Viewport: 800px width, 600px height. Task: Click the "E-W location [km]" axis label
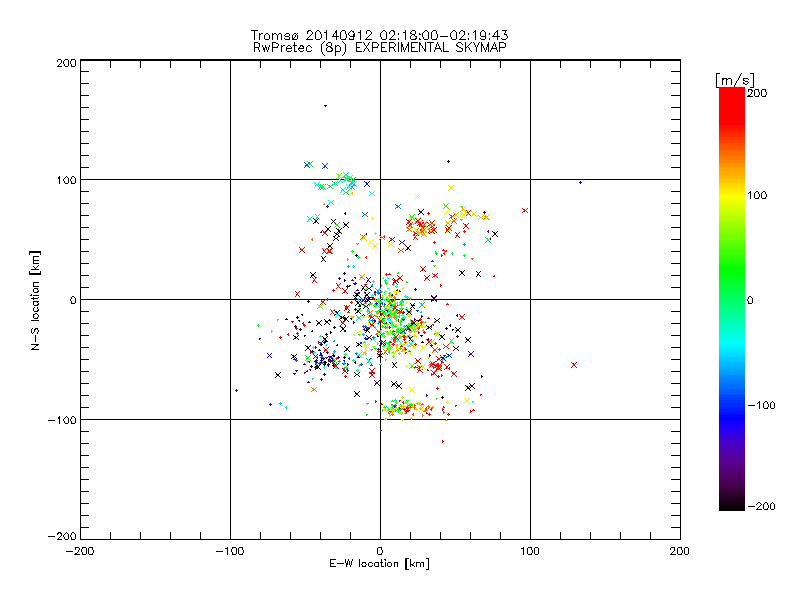point(379,564)
